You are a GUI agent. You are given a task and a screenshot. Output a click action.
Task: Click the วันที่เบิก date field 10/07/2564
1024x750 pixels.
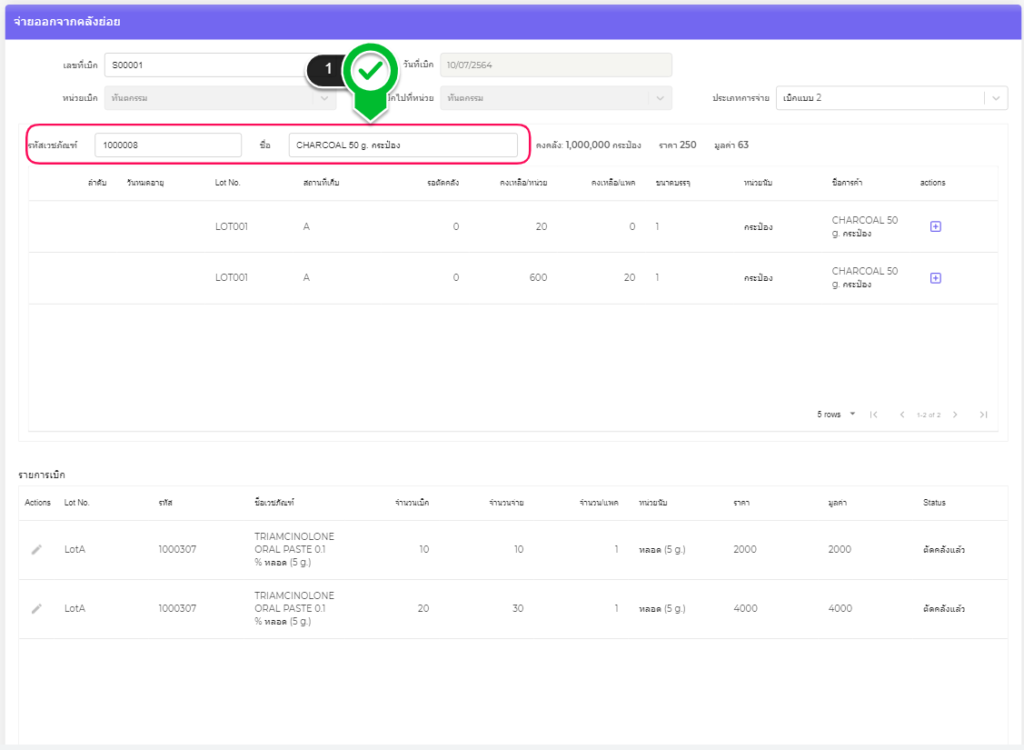[555, 65]
